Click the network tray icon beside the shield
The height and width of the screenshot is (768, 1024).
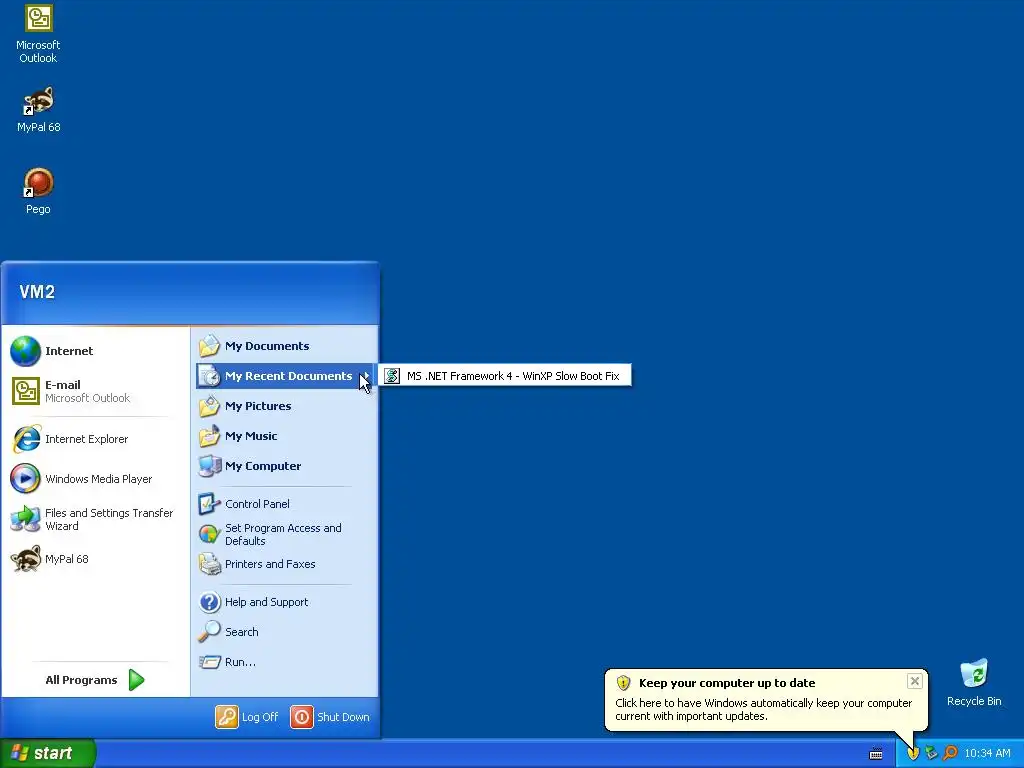point(931,753)
